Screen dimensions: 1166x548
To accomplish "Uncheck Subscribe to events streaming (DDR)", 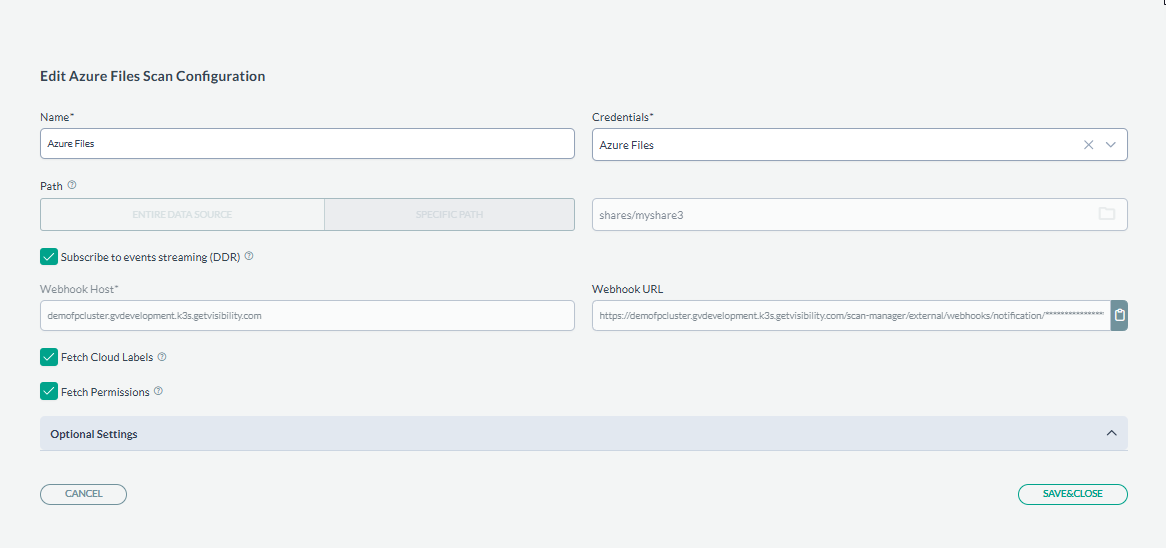I will coord(49,257).
